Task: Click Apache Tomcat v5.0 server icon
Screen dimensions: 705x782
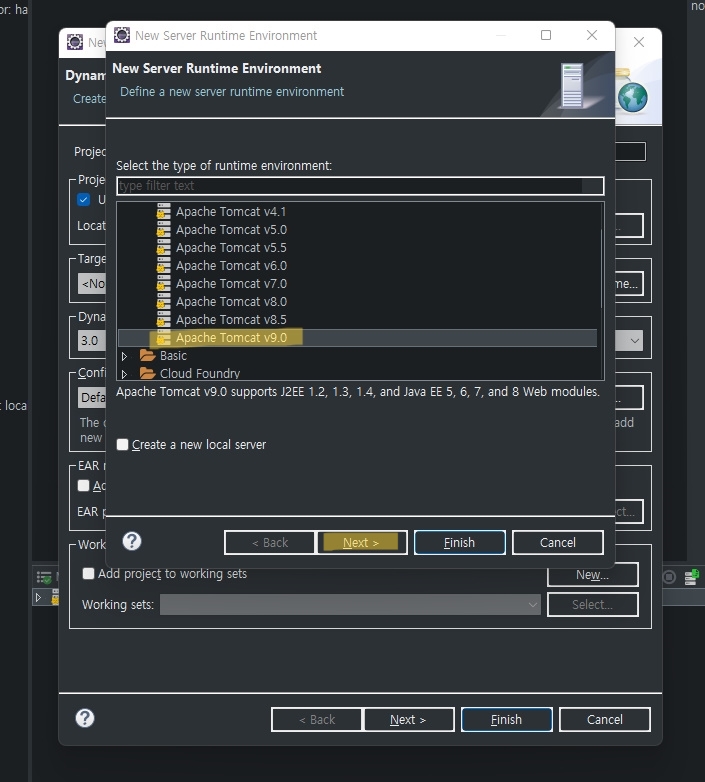Action: tap(164, 229)
